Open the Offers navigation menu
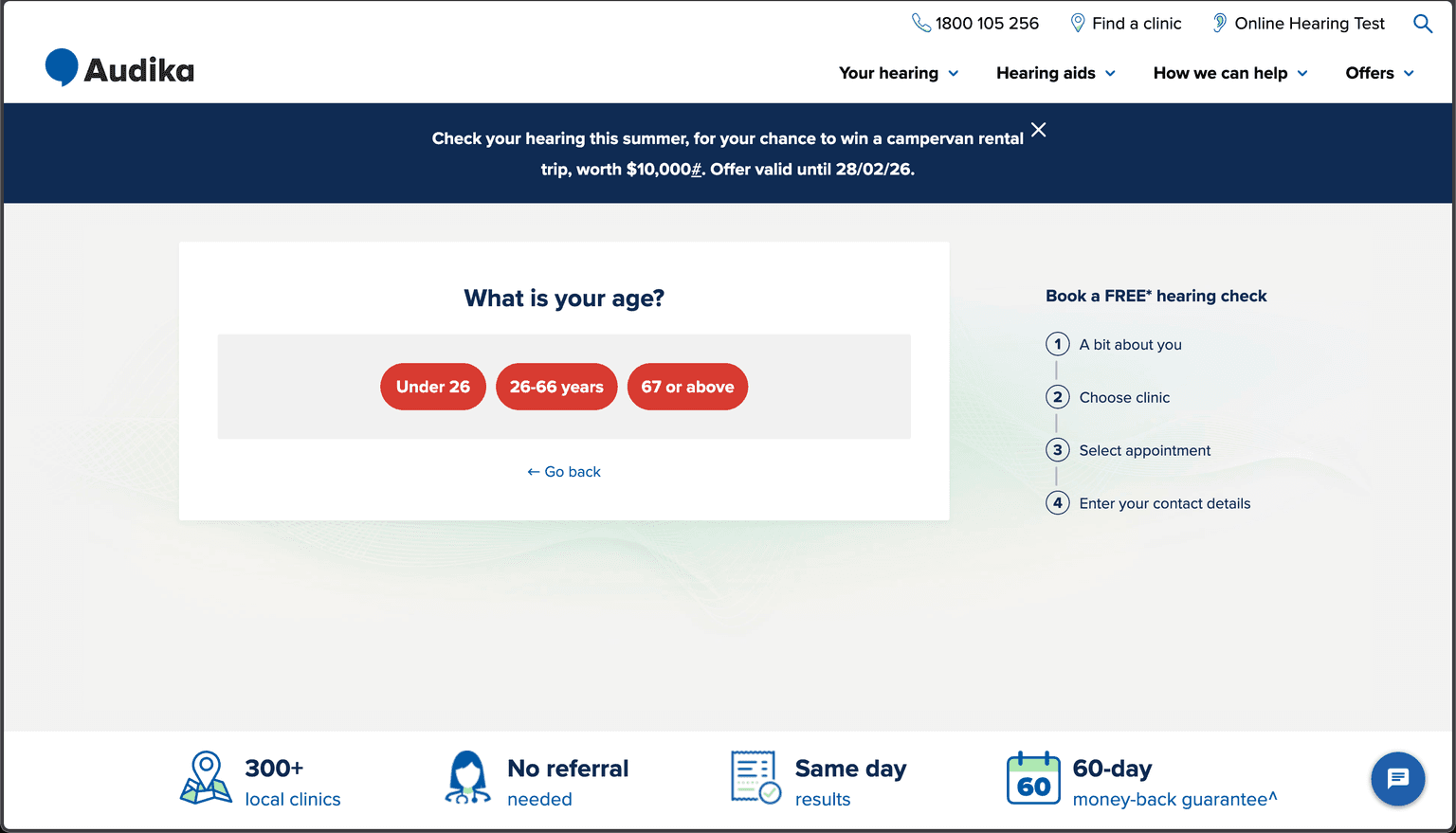Image resolution: width=1456 pixels, height=833 pixels. [1377, 73]
